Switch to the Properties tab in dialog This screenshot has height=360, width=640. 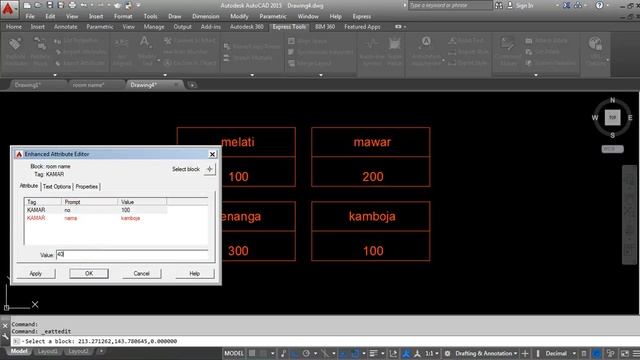[87, 187]
